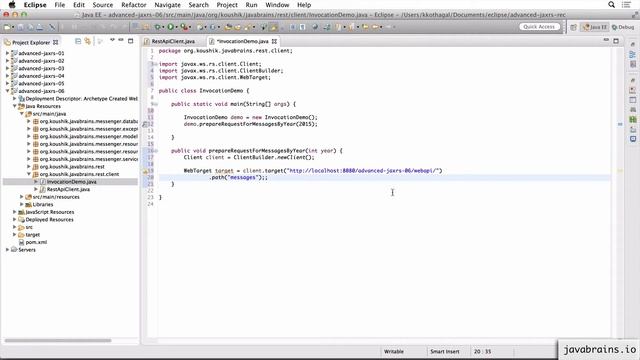This screenshot has height=360, width=640.
Task: Click the green Run icon
Action: pos(171,27)
